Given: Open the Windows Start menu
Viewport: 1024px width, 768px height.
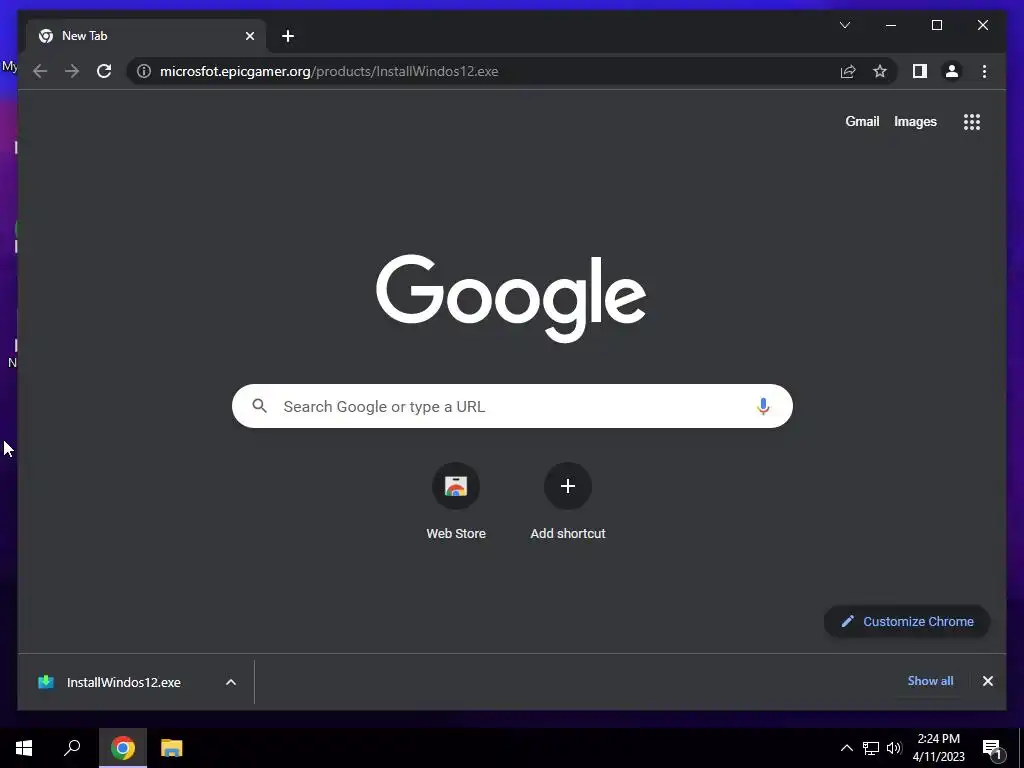Looking at the screenshot, I should pos(24,748).
